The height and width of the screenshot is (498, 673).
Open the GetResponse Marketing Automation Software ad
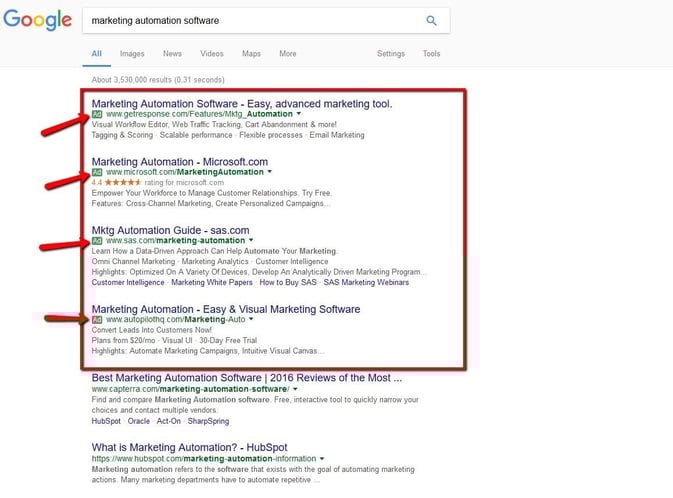click(x=242, y=103)
